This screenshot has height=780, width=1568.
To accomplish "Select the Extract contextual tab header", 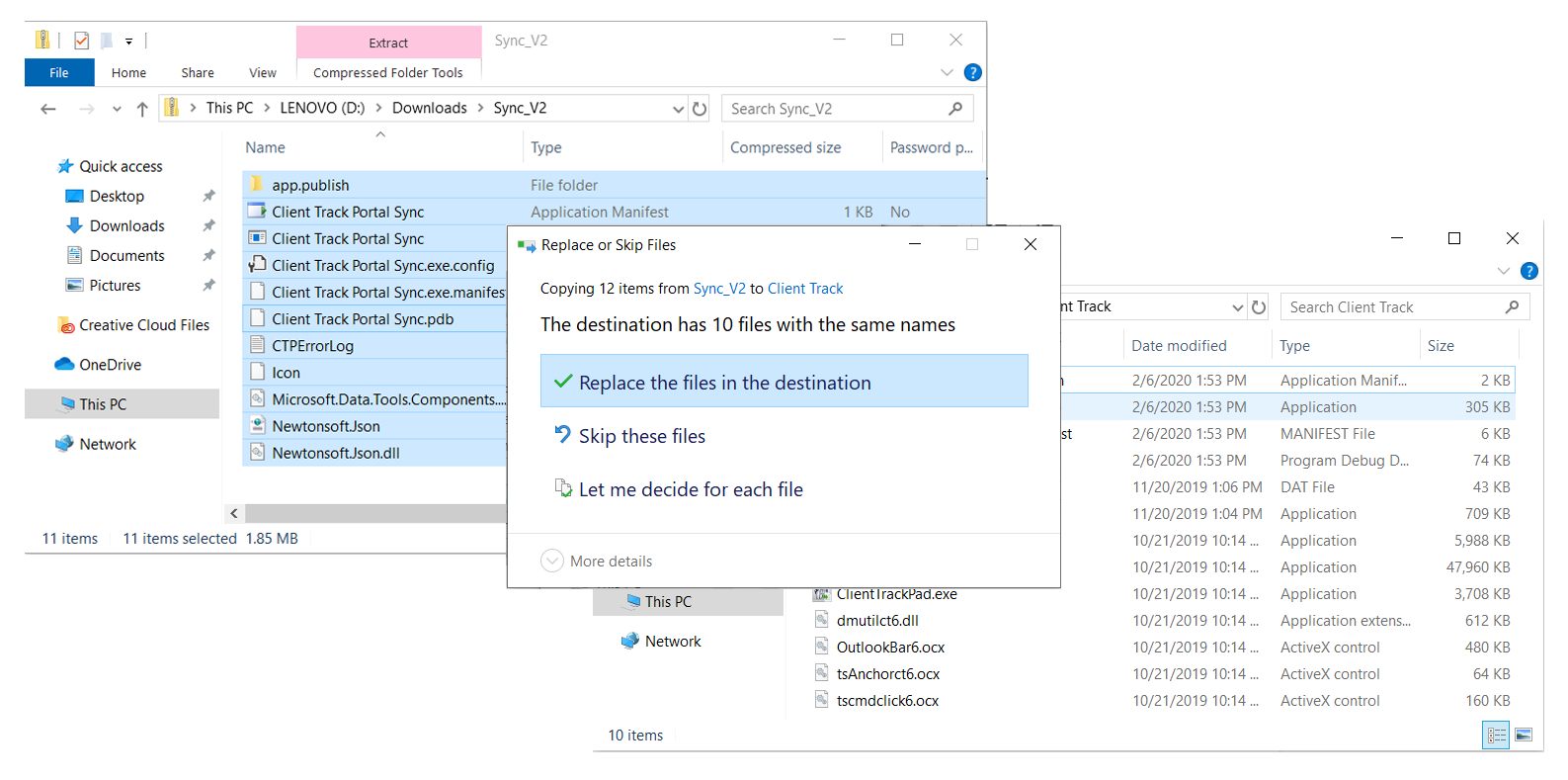I will point(388,43).
